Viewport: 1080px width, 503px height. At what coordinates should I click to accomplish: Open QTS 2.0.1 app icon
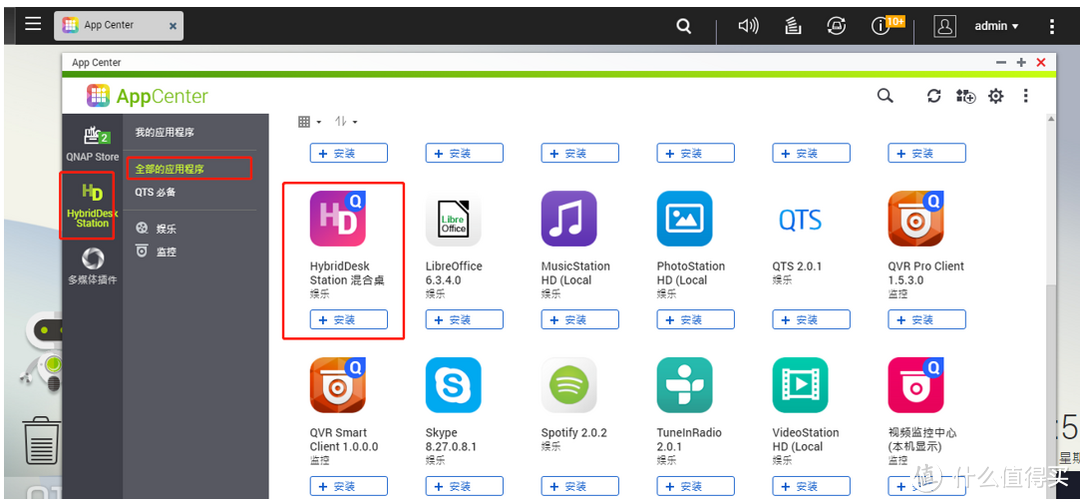coord(800,220)
